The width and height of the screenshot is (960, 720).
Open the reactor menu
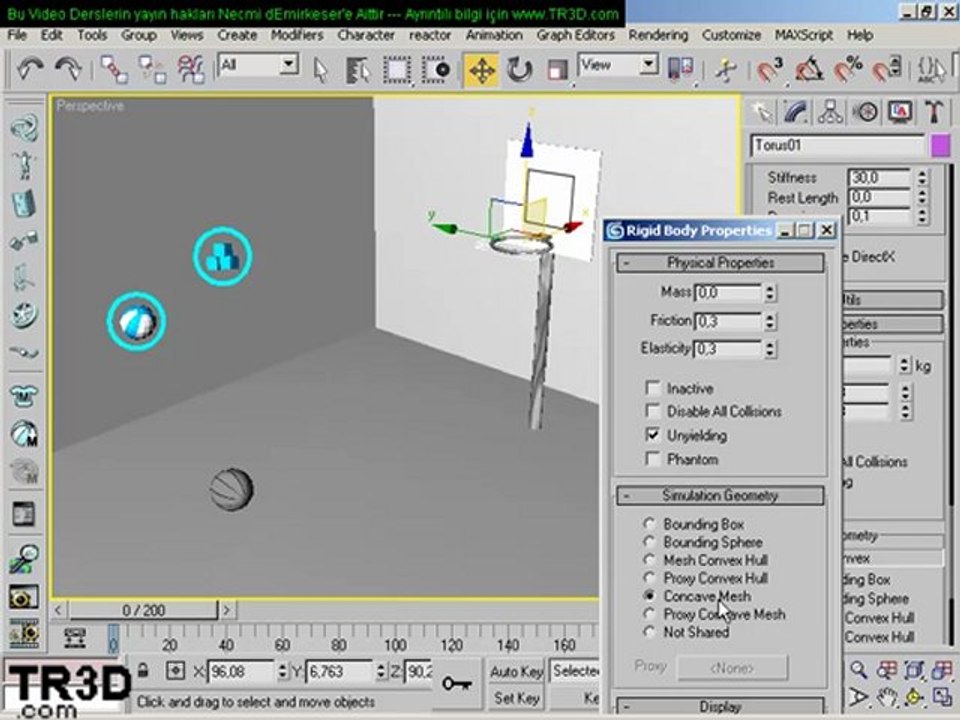[x=430, y=36]
